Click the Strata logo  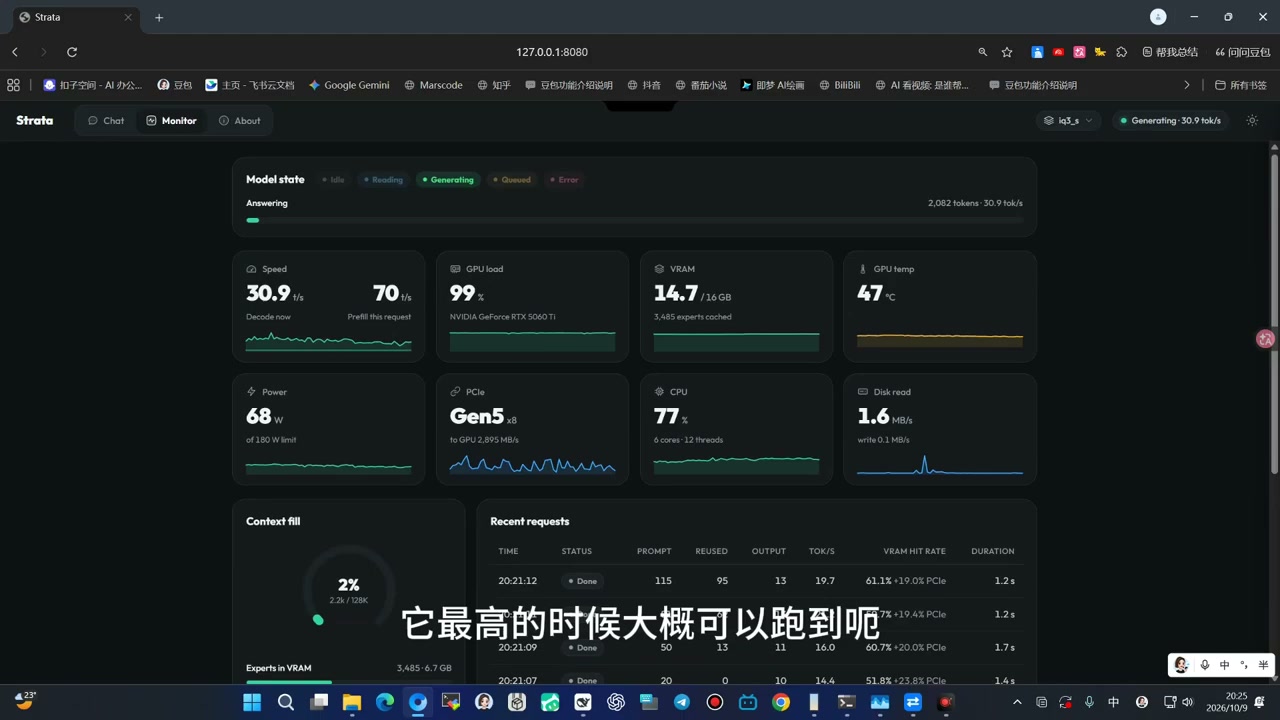pos(35,121)
